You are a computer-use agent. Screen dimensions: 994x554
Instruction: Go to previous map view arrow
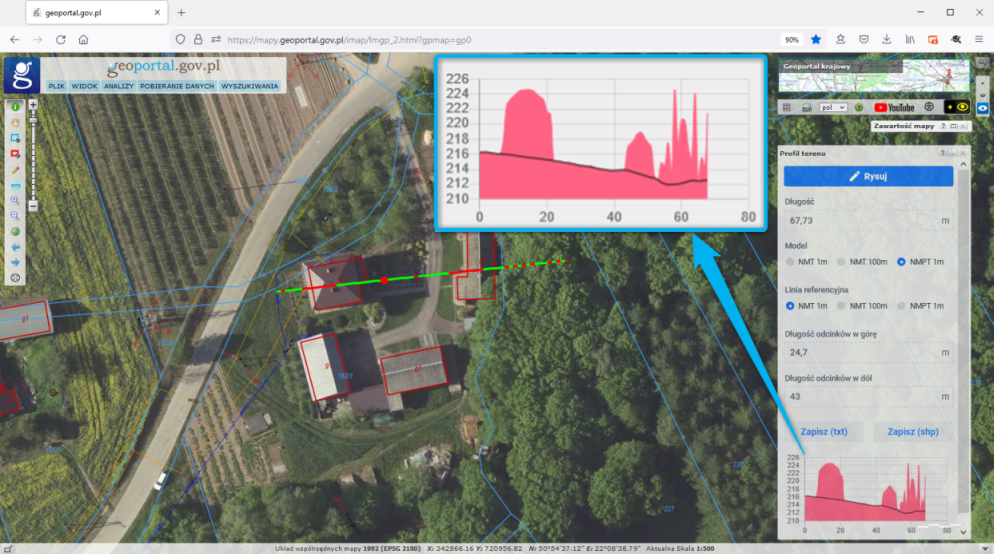[15, 246]
